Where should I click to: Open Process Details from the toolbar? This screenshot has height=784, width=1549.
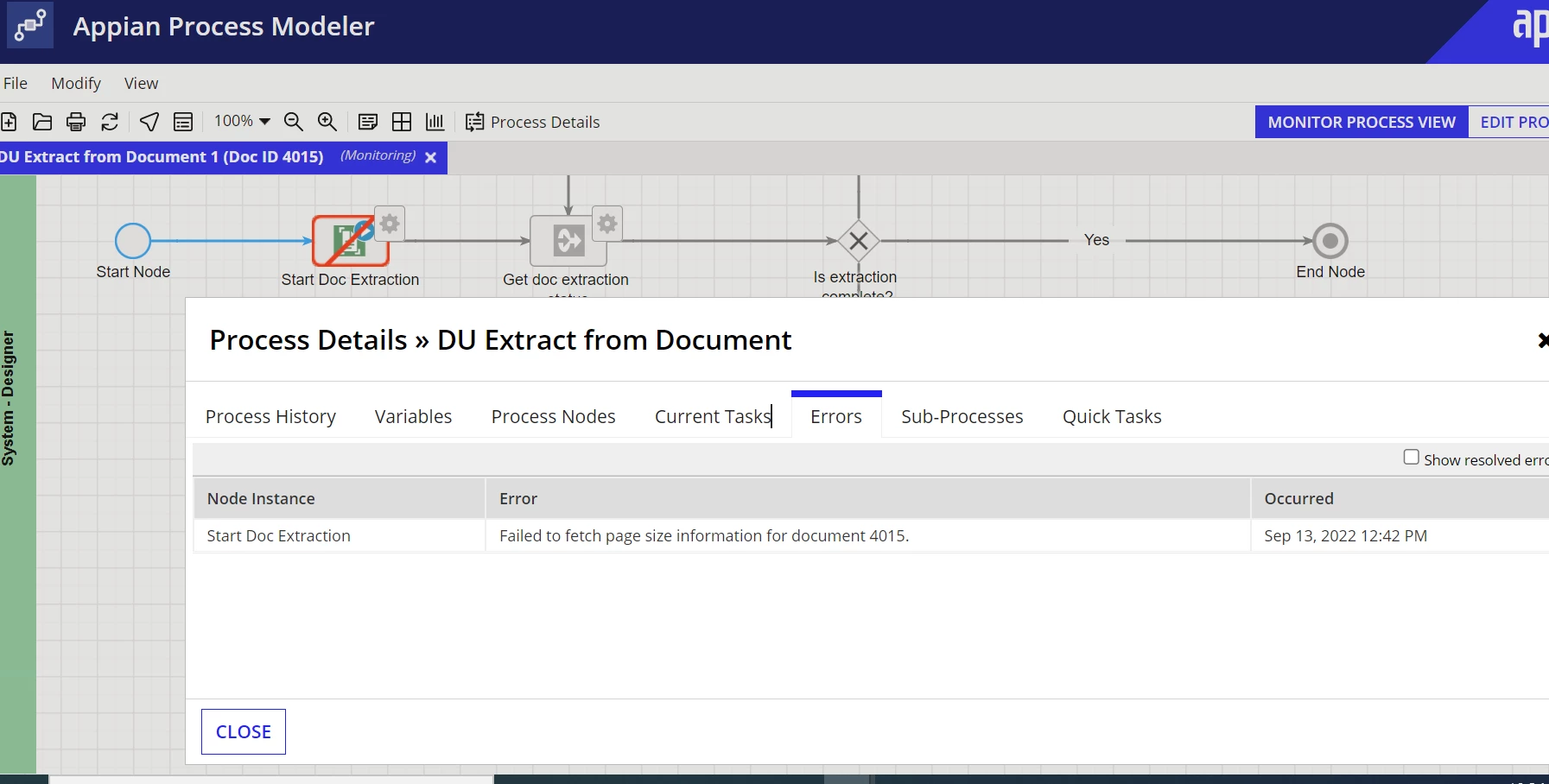coord(532,122)
